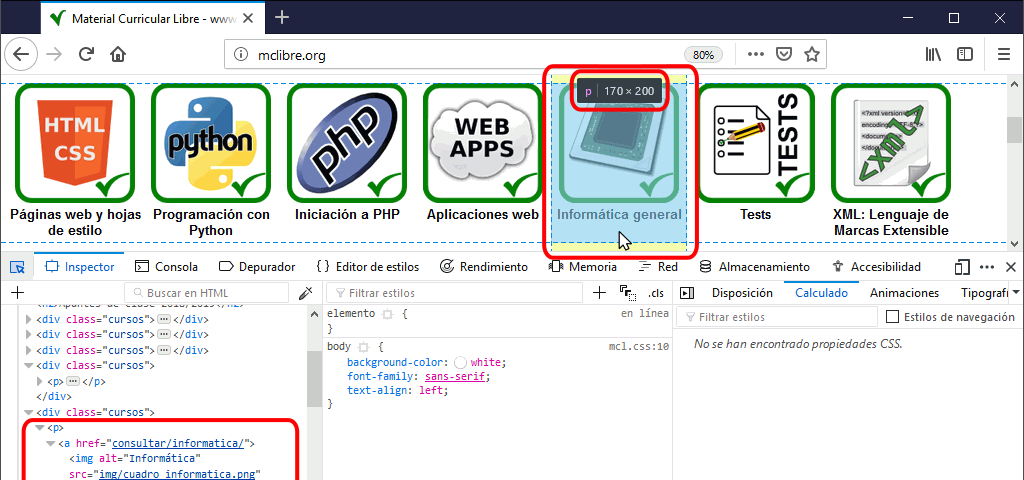This screenshot has height=480, width=1024.
Task: Switch to the Consola tab
Action: click(x=166, y=267)
